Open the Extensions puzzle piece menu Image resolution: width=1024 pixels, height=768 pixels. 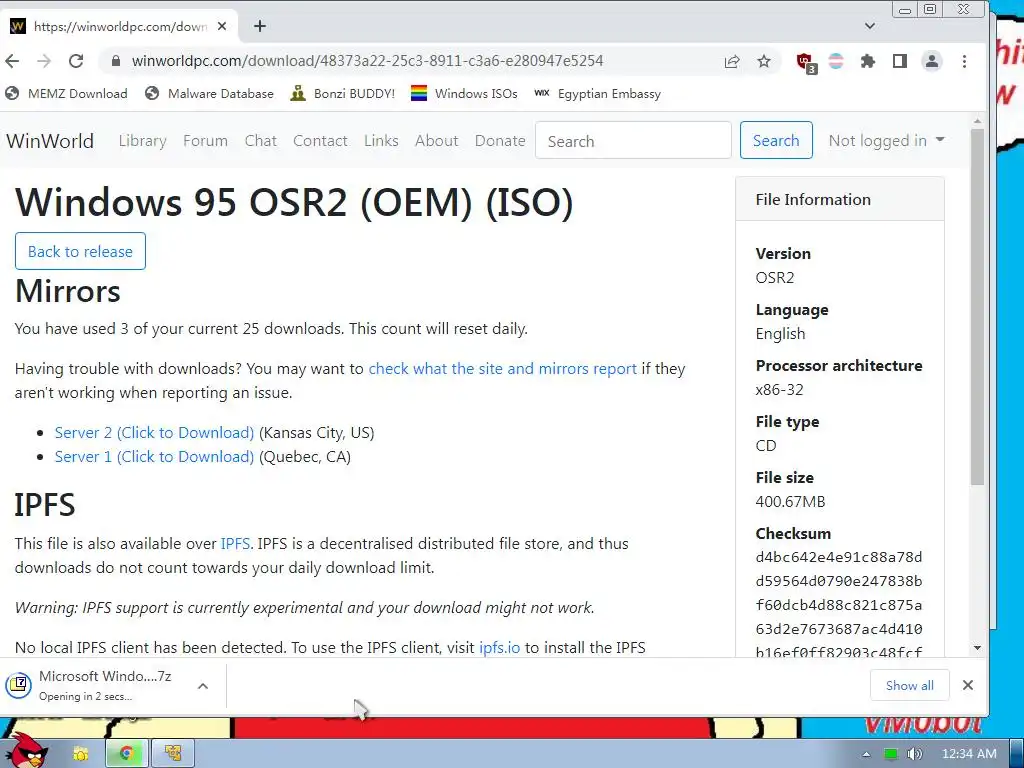867,61
